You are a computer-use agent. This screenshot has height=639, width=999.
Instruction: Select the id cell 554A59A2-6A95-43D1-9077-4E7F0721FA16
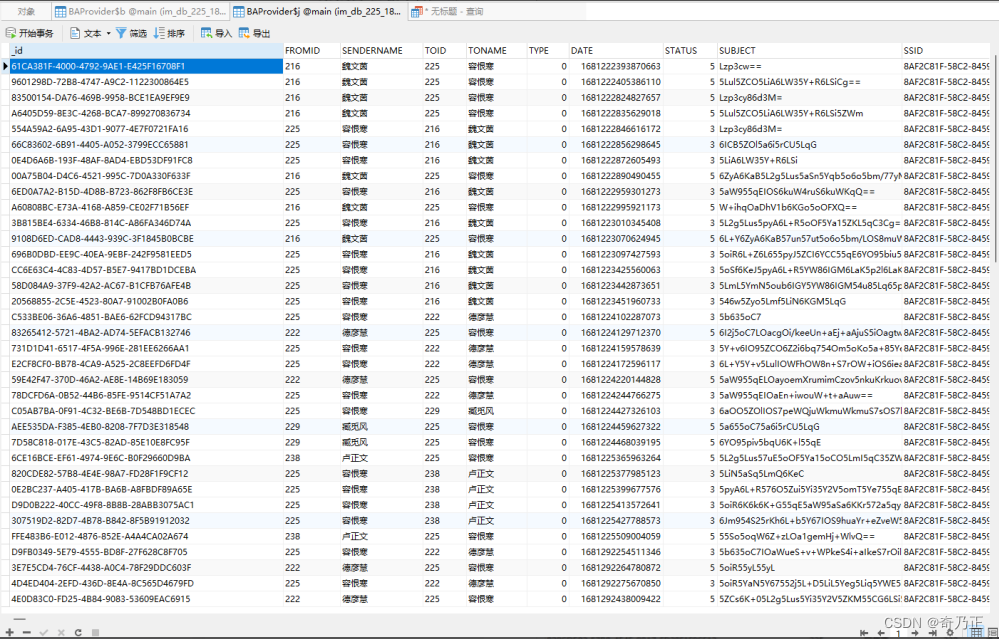(146, 129)
